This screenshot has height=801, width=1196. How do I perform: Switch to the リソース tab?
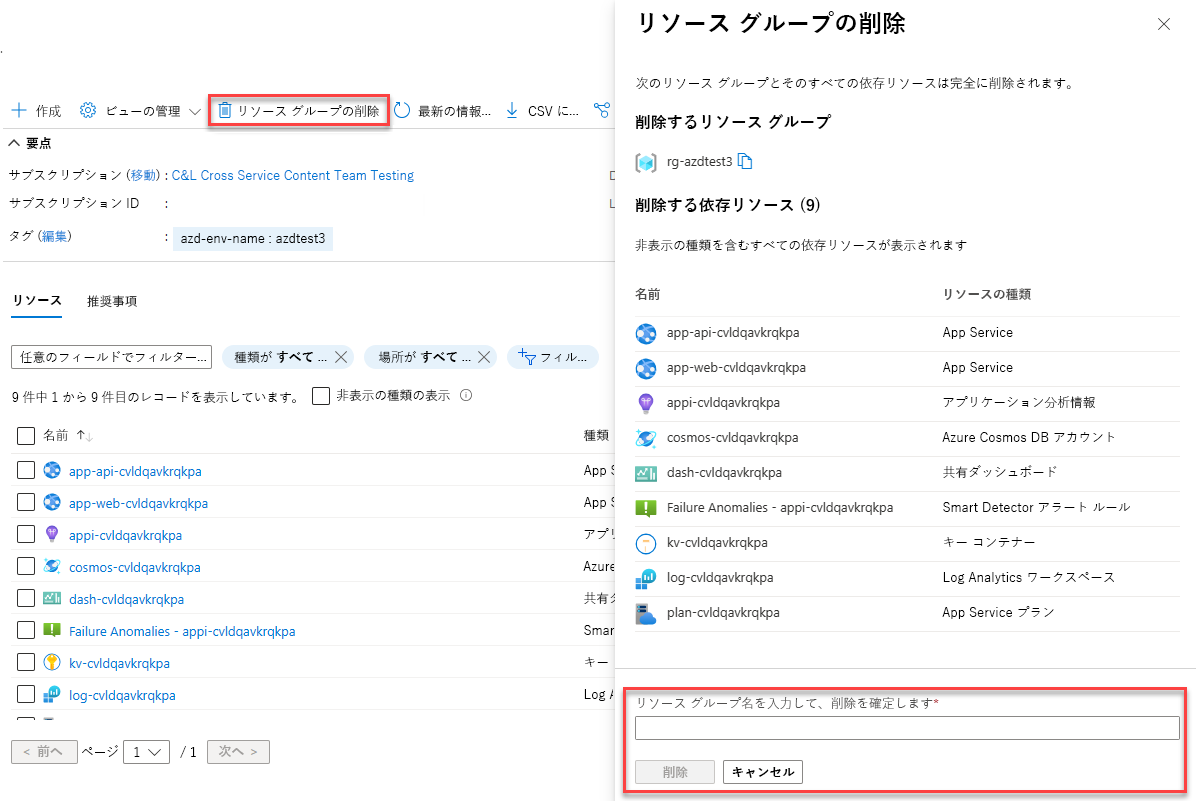point(37,301)
